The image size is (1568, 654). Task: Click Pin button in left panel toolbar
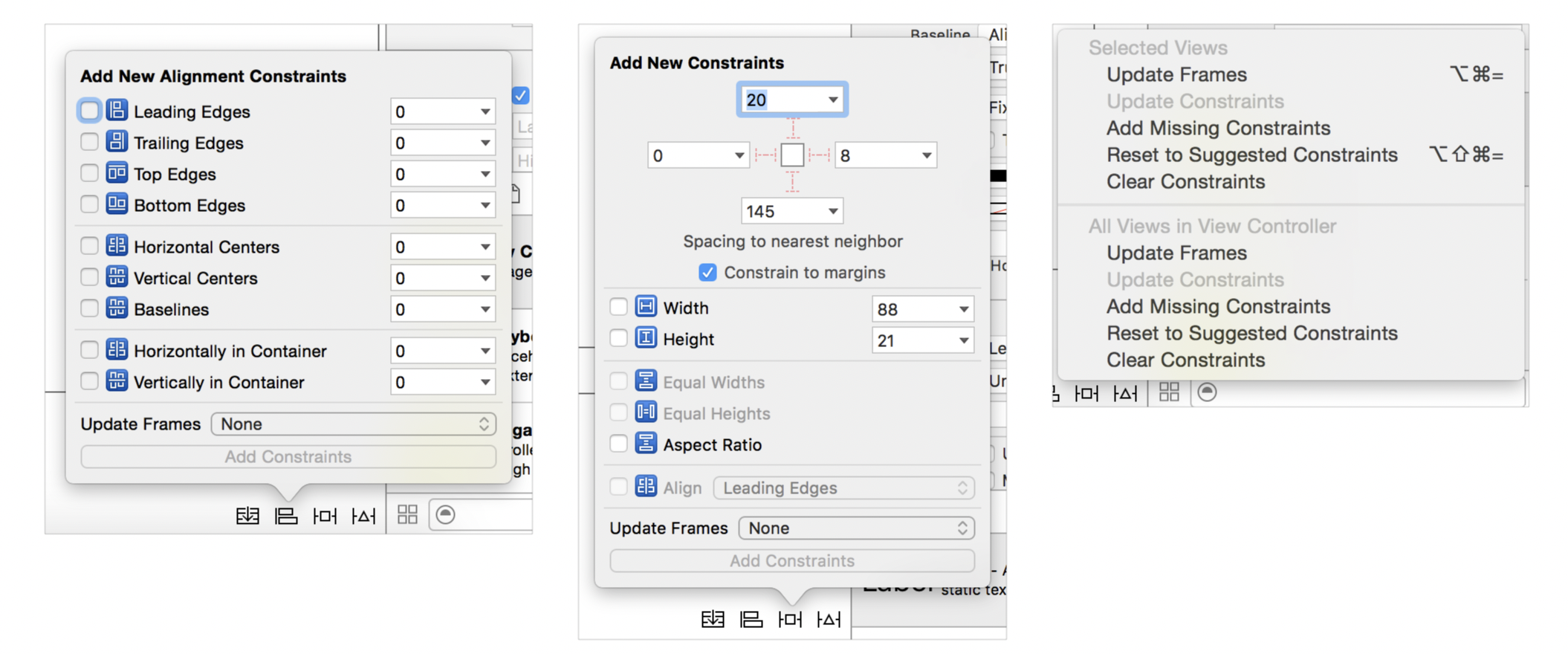(325, 515)
